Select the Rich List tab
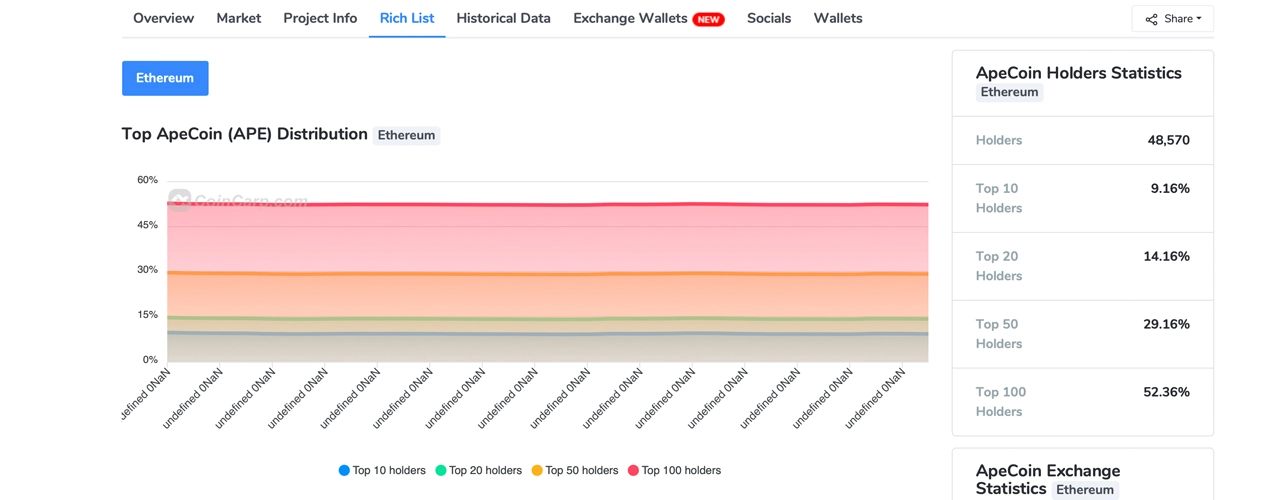 tap(407, 18)
